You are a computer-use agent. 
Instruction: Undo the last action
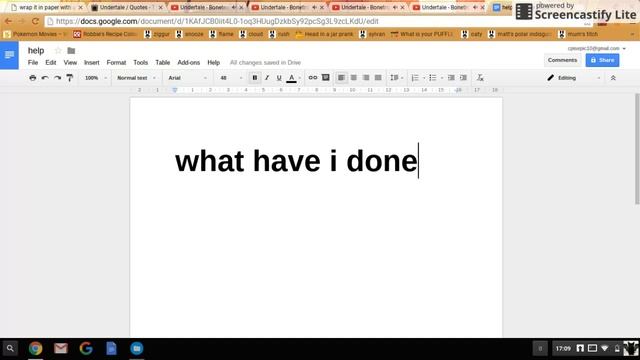pyautogui.click(x=45, y=78)
